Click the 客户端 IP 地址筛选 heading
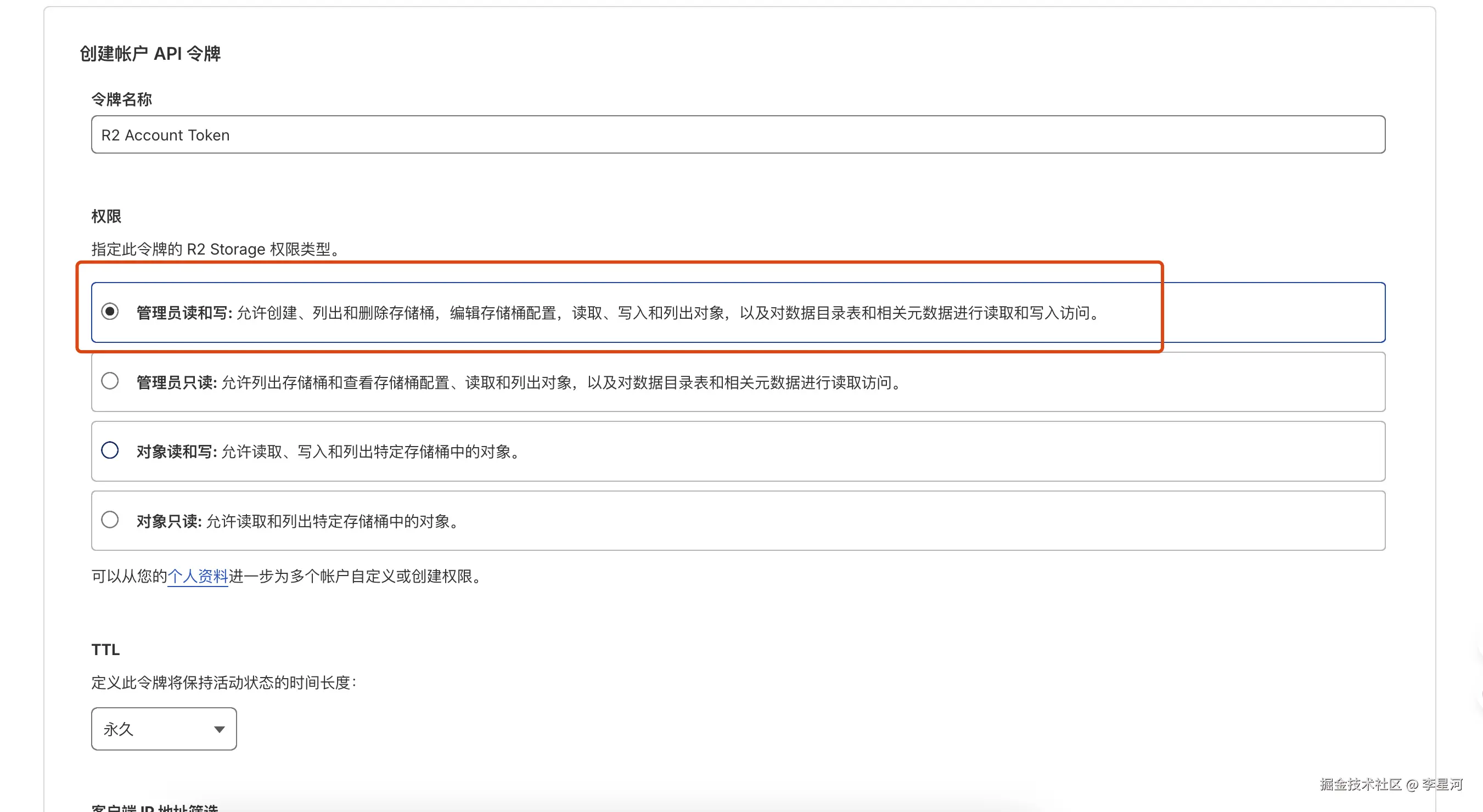Screen dimensions: 1483x812 pyautogui.click(x=155, y=807)
